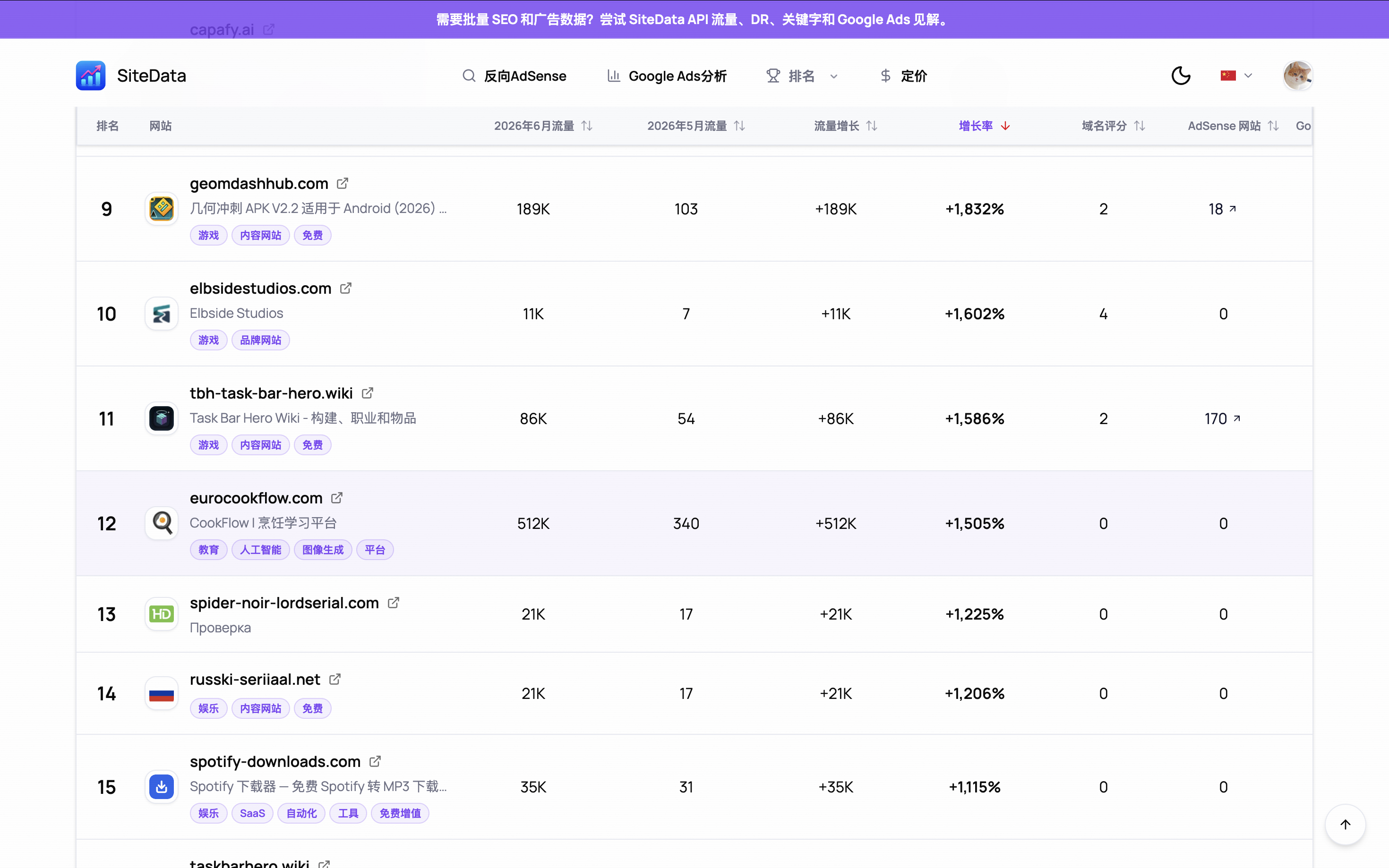Open Google Ads分析 page

click(667, 76)
